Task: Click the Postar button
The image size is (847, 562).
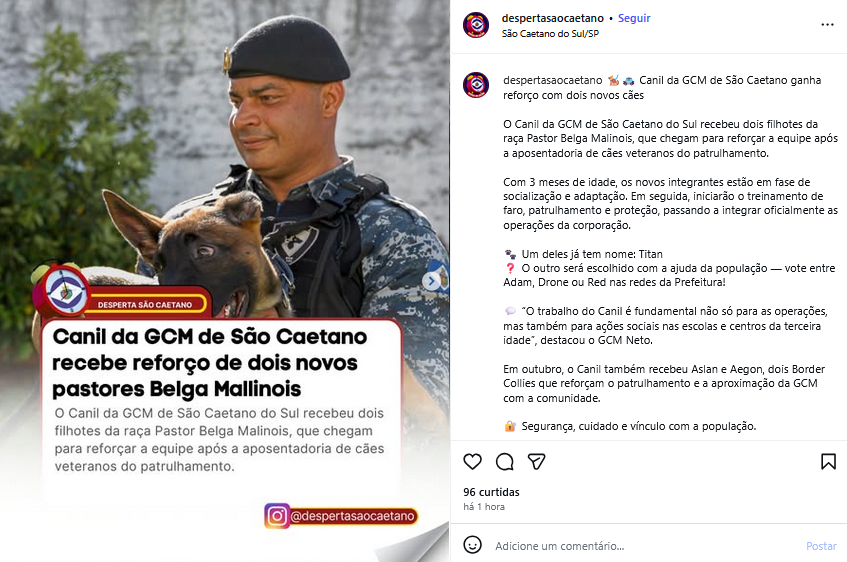Action: tap(821, 546)
